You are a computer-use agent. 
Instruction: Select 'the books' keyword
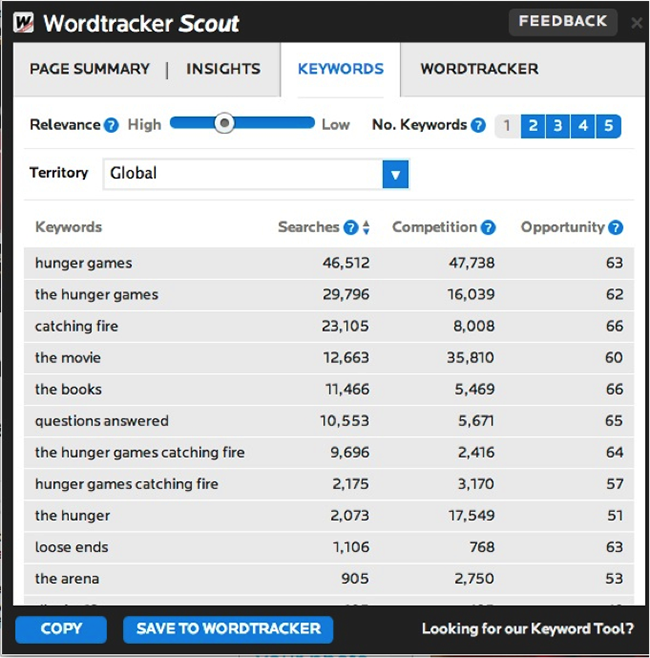click(x=68, y=389)
